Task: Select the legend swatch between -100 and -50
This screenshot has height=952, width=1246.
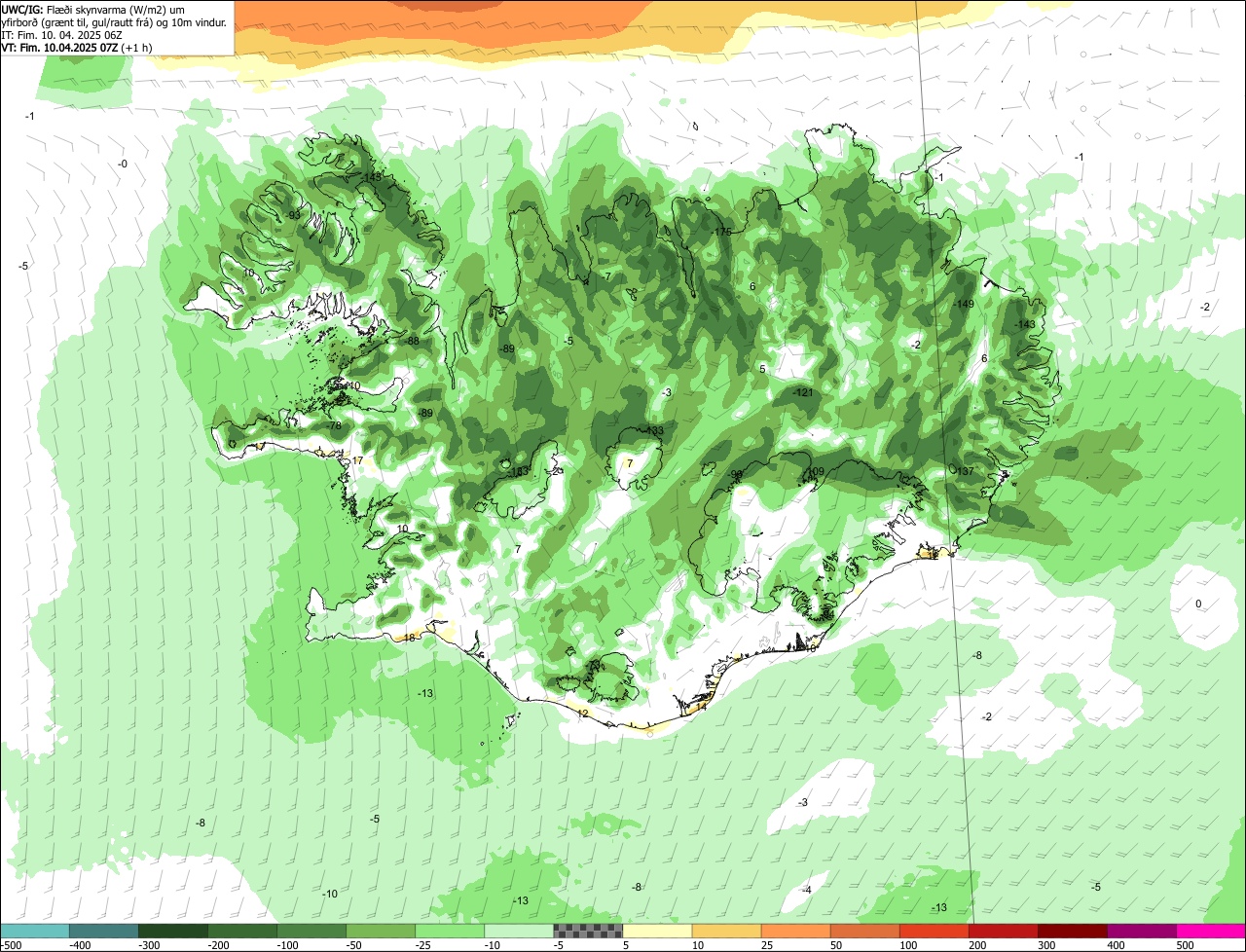Action: [311, 931]
